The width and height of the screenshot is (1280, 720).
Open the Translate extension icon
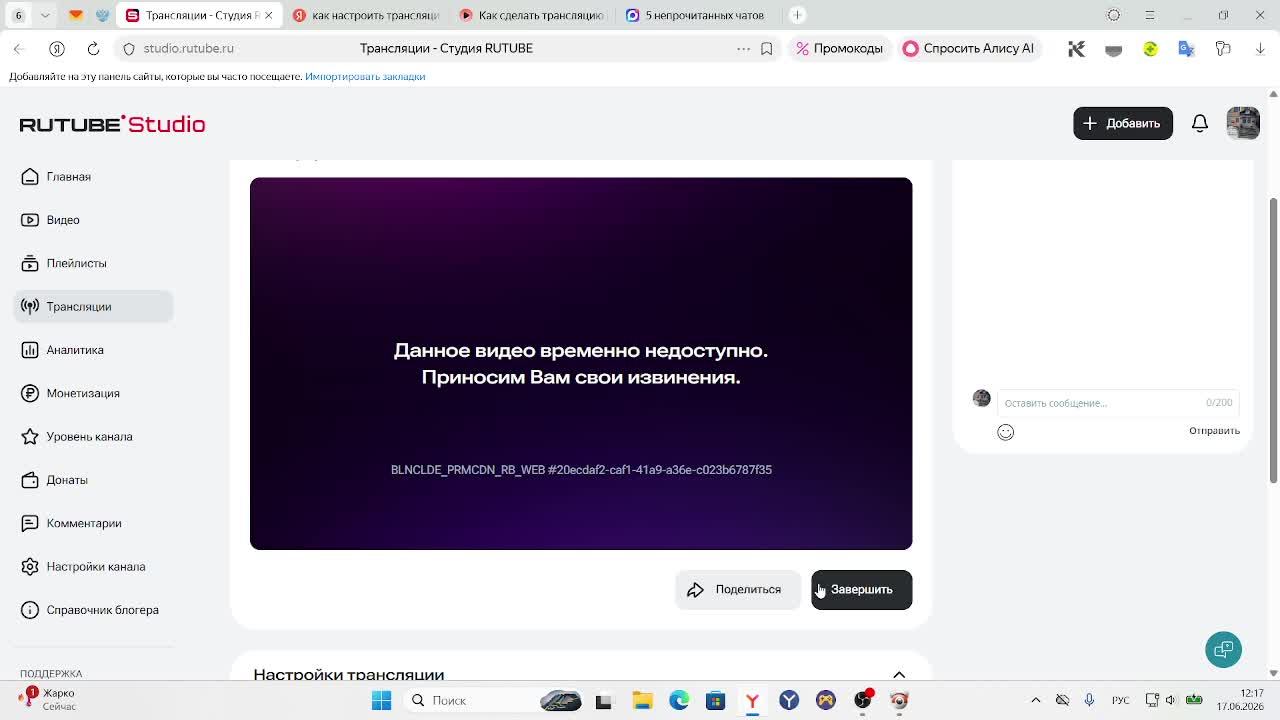coord(1186,48)
